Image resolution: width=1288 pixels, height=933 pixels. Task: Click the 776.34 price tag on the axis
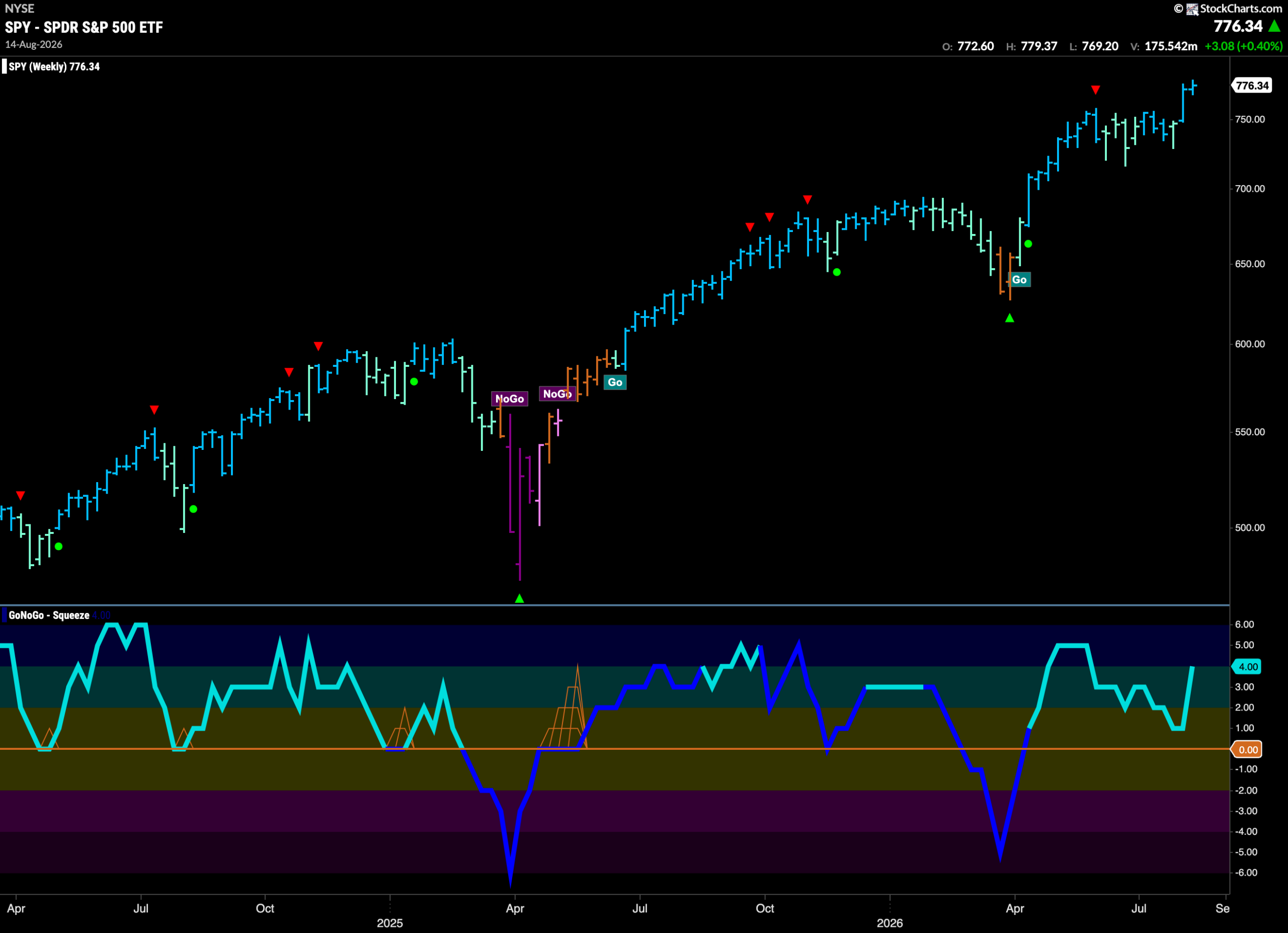click(x=1252, y=86)
